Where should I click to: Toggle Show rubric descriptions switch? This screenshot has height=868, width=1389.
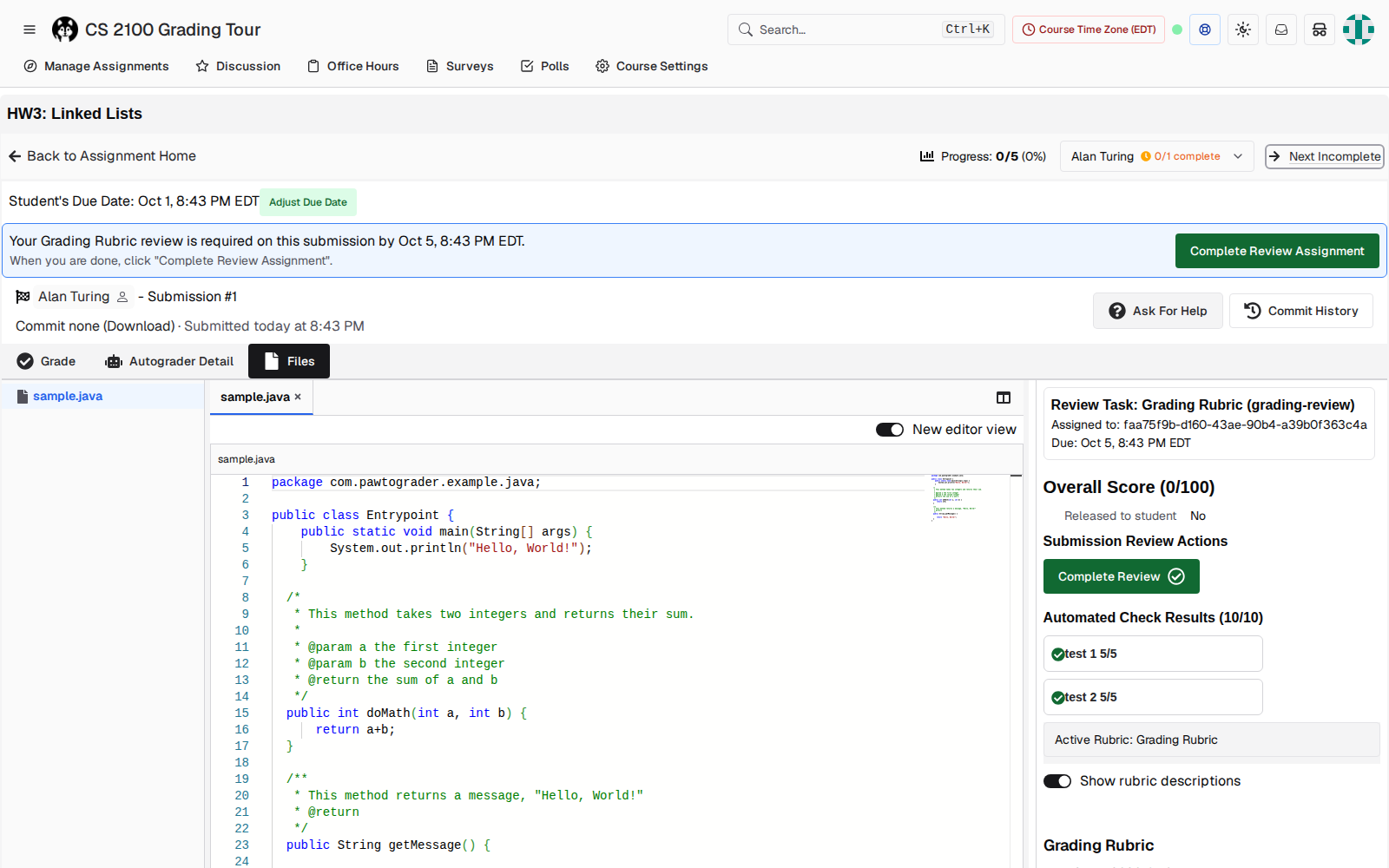[1057, 781]
